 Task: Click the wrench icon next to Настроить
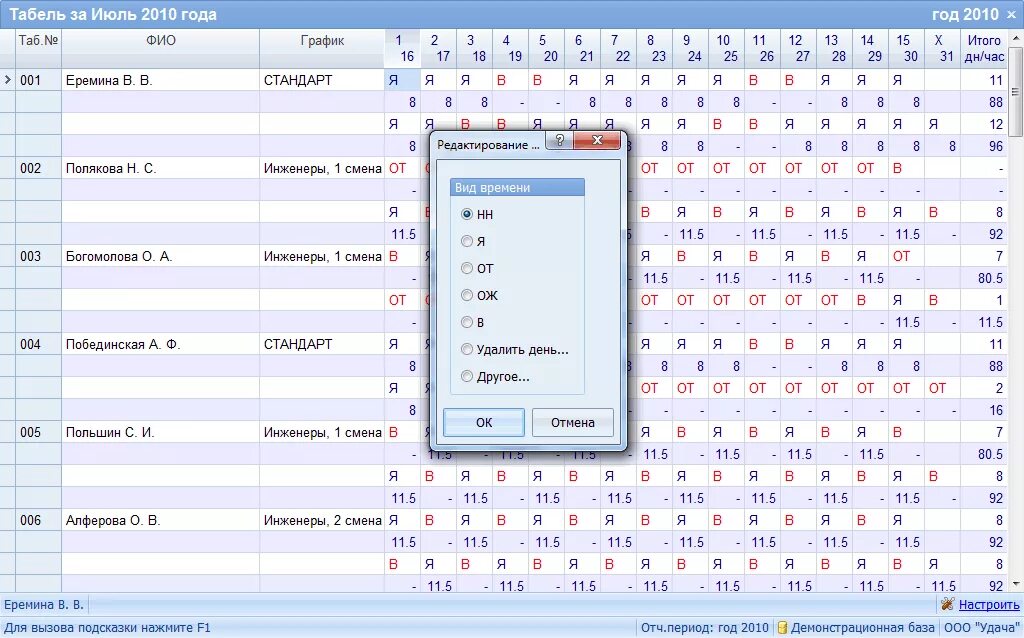(x=946, y=604)
